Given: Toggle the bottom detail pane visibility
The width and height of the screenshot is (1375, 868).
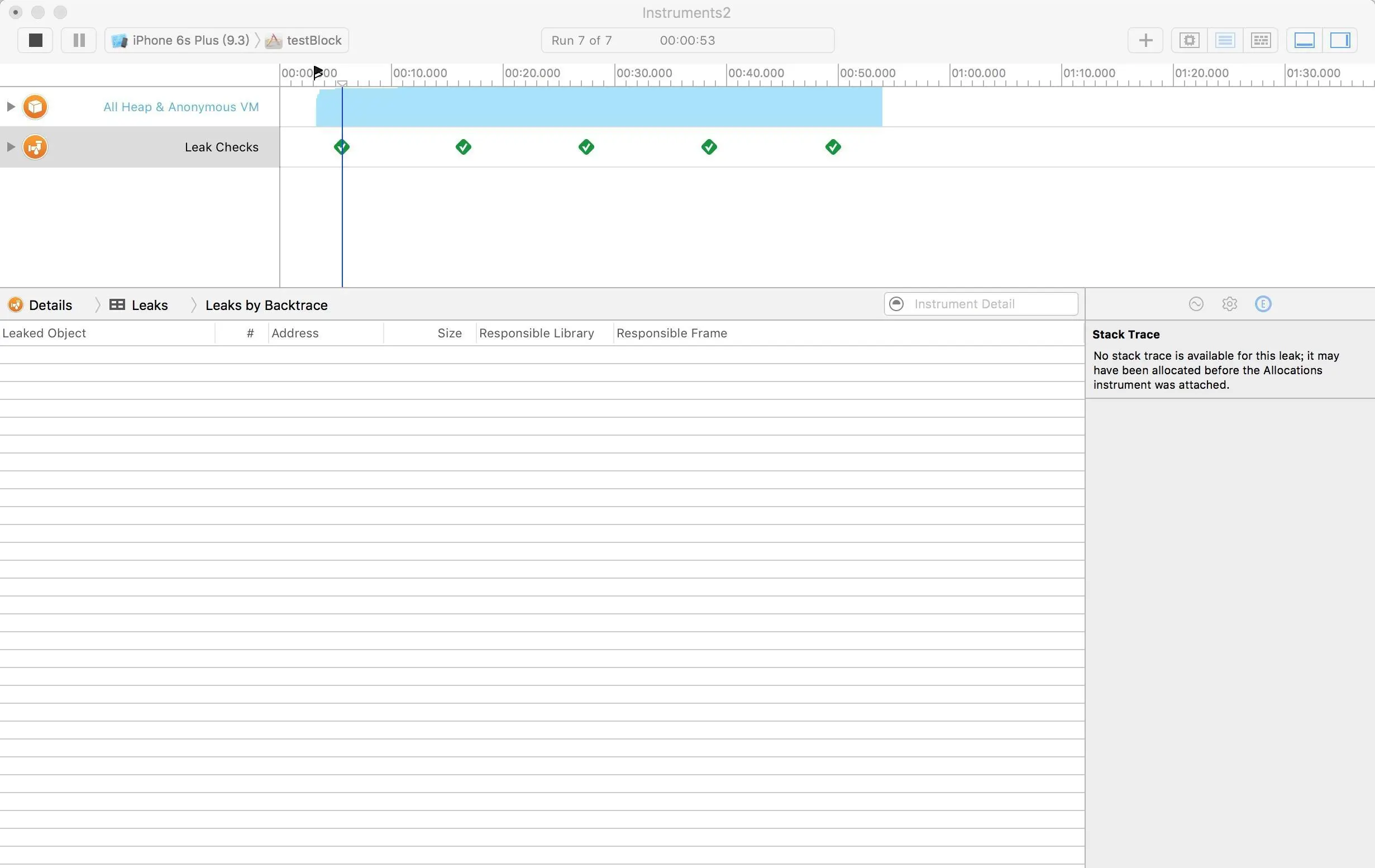Looking at the screenshot, I should point(1304,41).
